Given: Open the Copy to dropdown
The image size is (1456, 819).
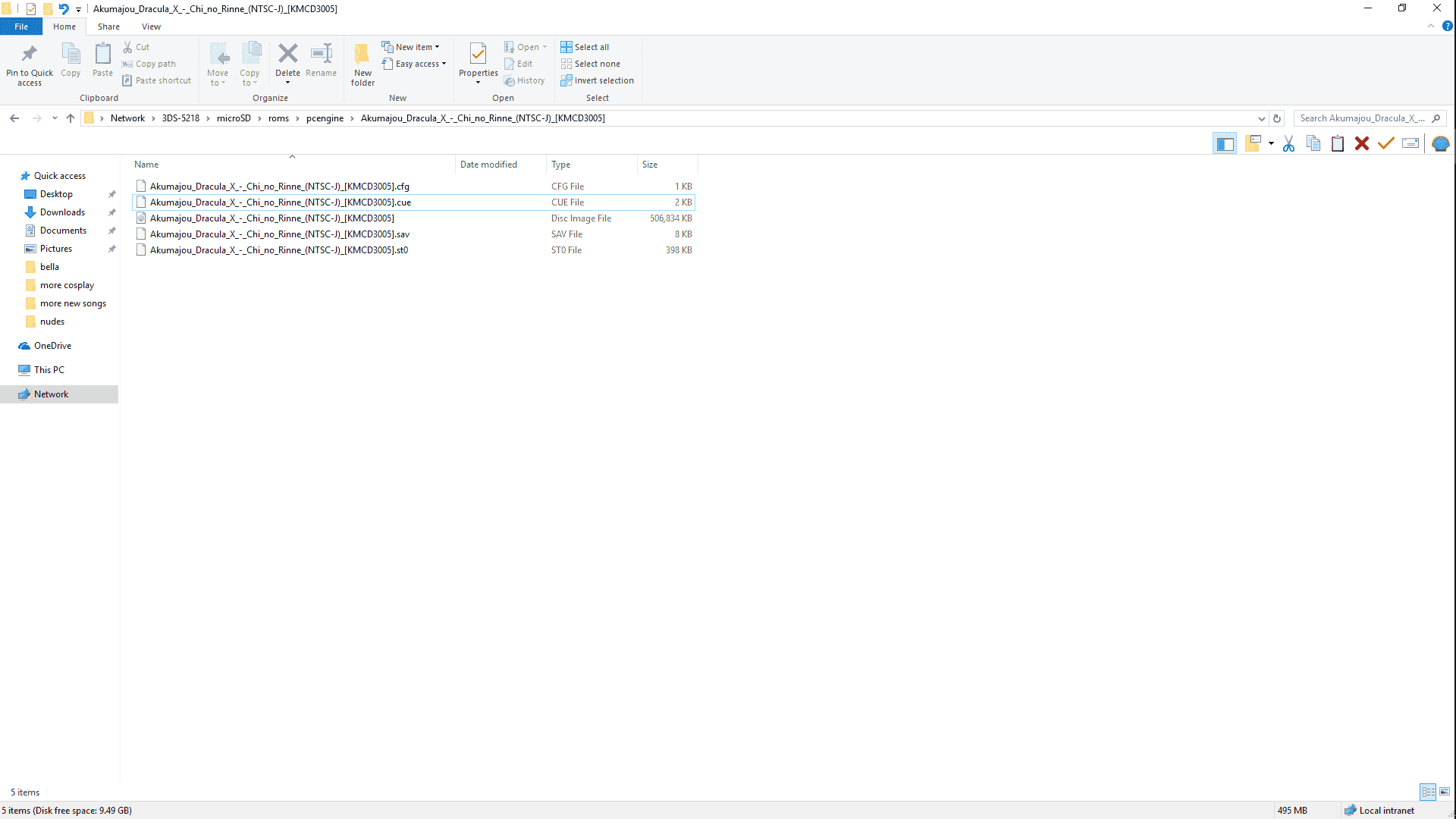Looking at the screenshot, I should click(x=249, y=64).
